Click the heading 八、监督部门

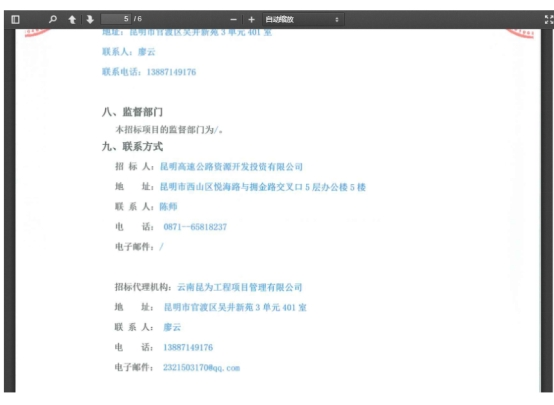132,112
